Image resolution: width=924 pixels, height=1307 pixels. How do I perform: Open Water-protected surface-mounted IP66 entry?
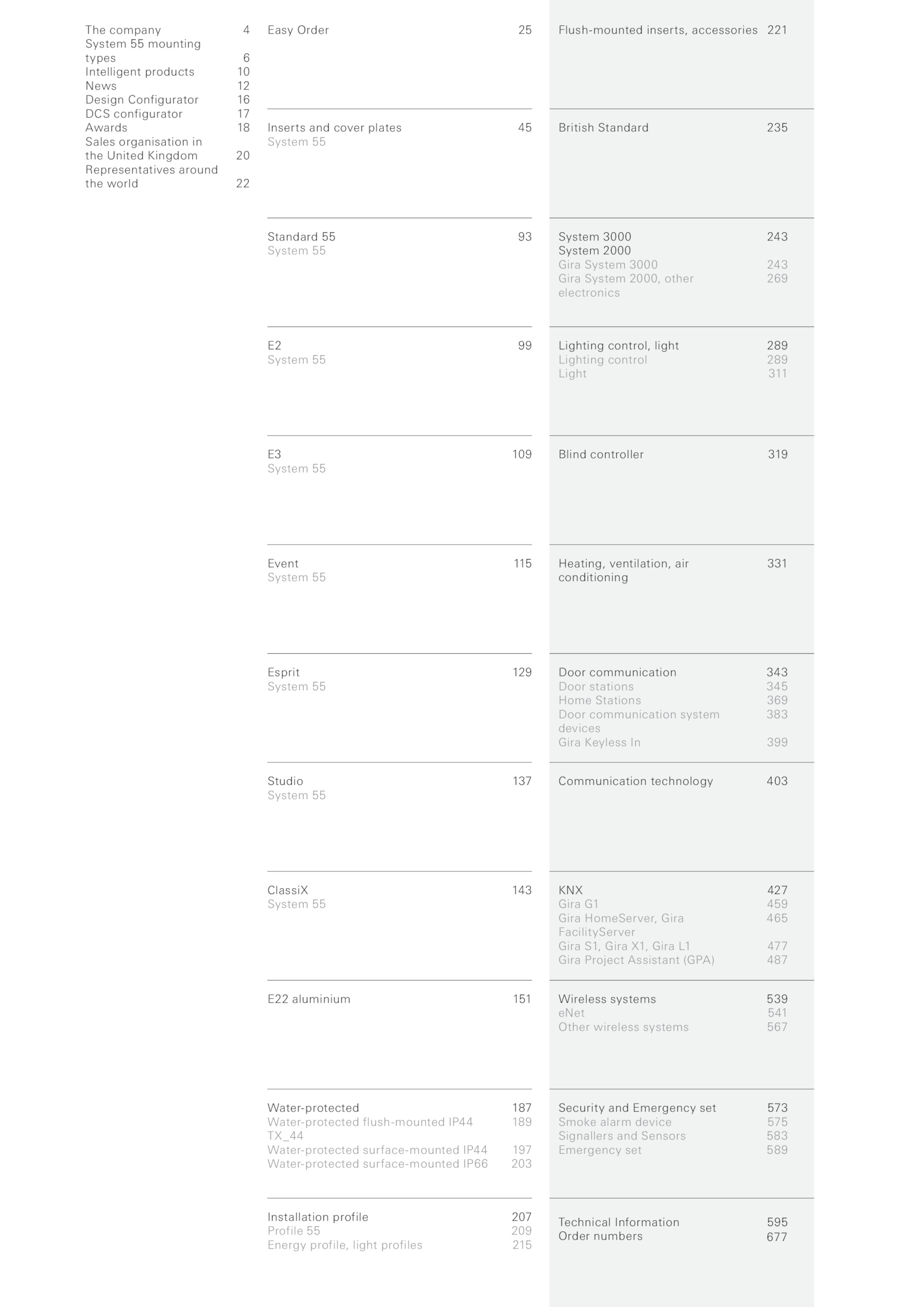(x=378, y=1164)
